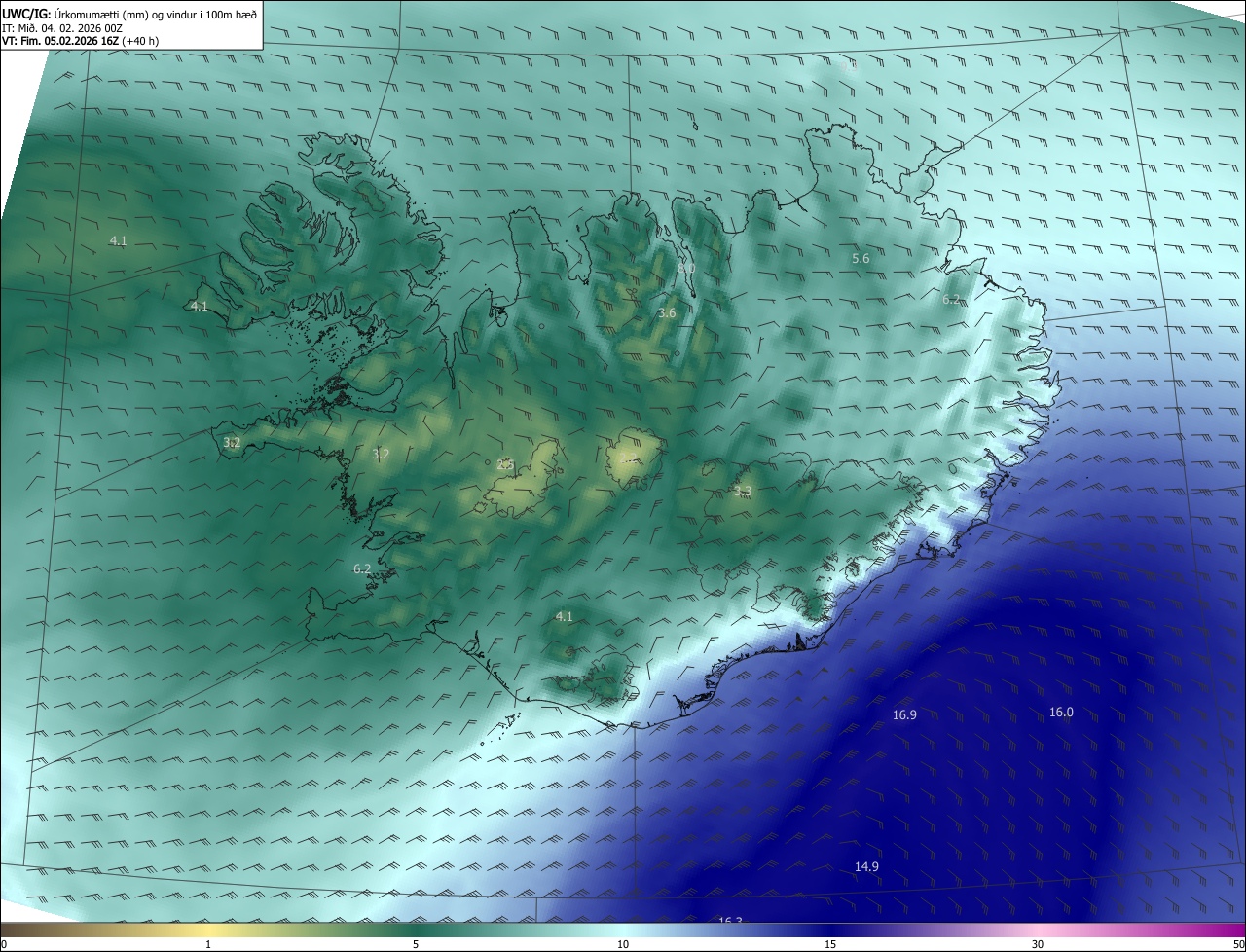
Task: Select the 2.2 value on Hofsjökull glacier
Action: tap(628, 458)
